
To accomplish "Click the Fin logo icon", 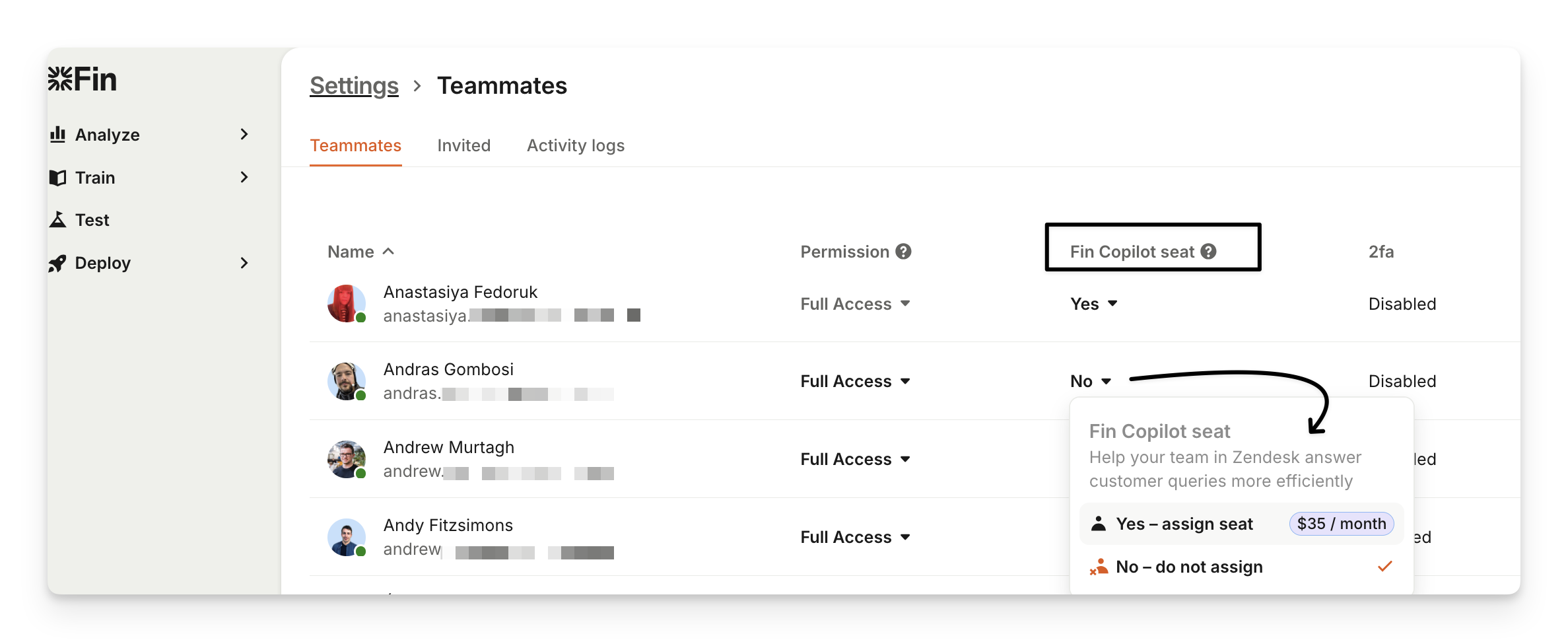I will point(60,79).
